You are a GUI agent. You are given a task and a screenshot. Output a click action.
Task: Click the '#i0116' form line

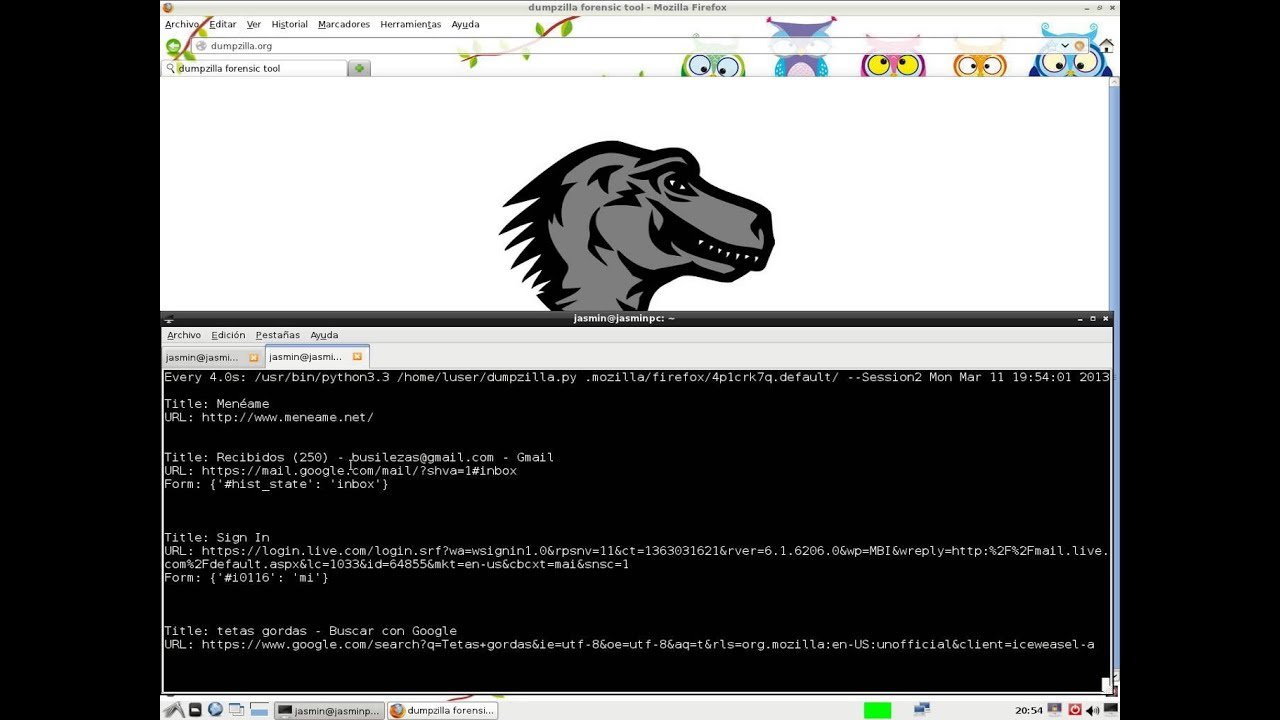coord(246,578)
